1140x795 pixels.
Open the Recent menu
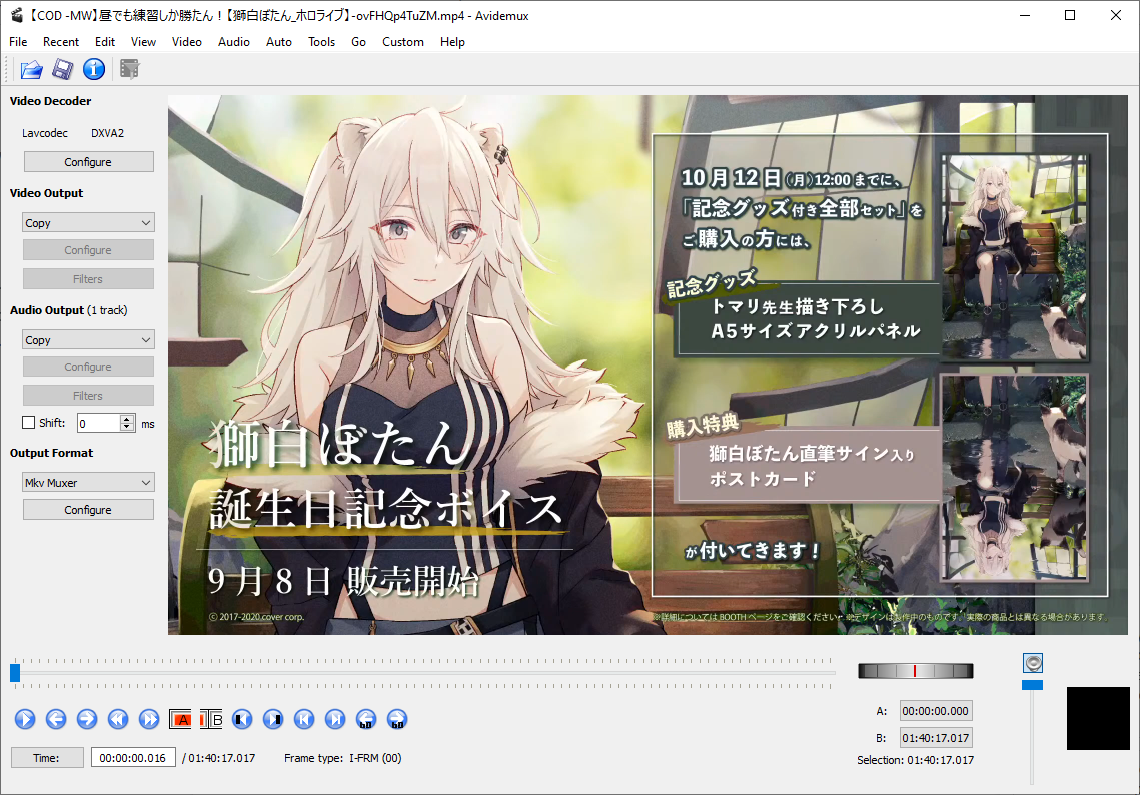[61, 41]
